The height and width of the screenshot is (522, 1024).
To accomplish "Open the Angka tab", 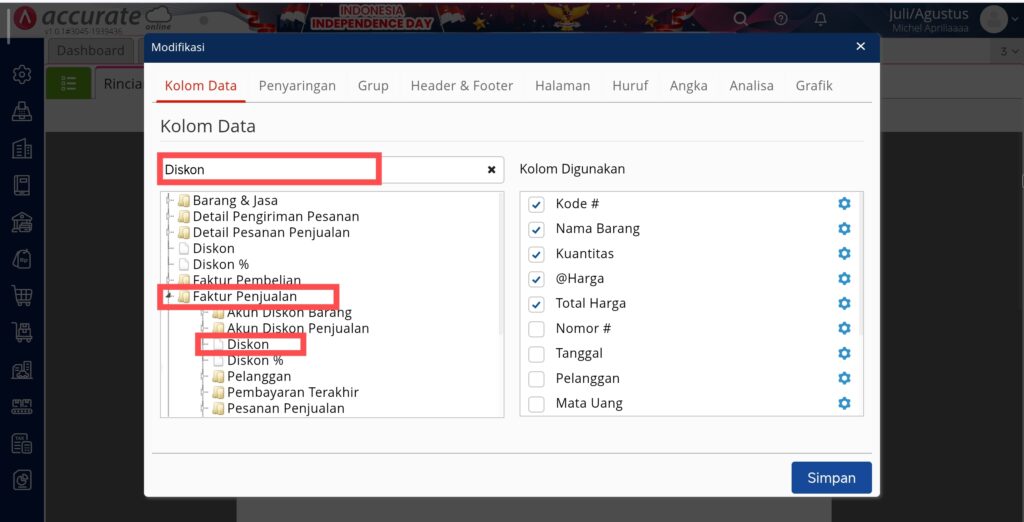I will (x=688, y=86).
